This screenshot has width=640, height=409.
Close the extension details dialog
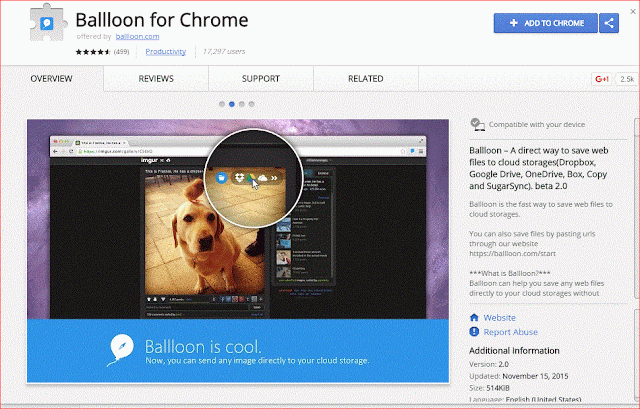point(633,11)
